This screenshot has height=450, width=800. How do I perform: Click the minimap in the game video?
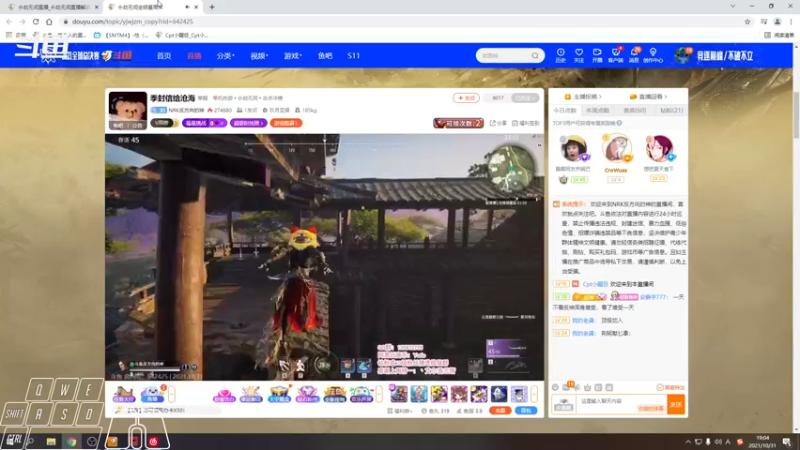[510, 167]
